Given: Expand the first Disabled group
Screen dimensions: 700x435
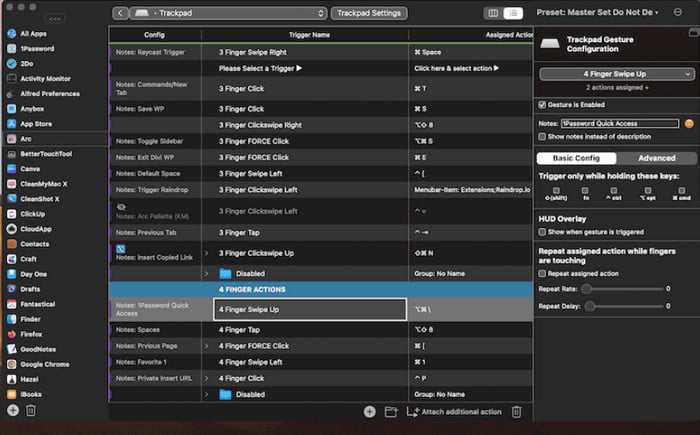Looking at the screenshot, I should [x=206, y=273].
